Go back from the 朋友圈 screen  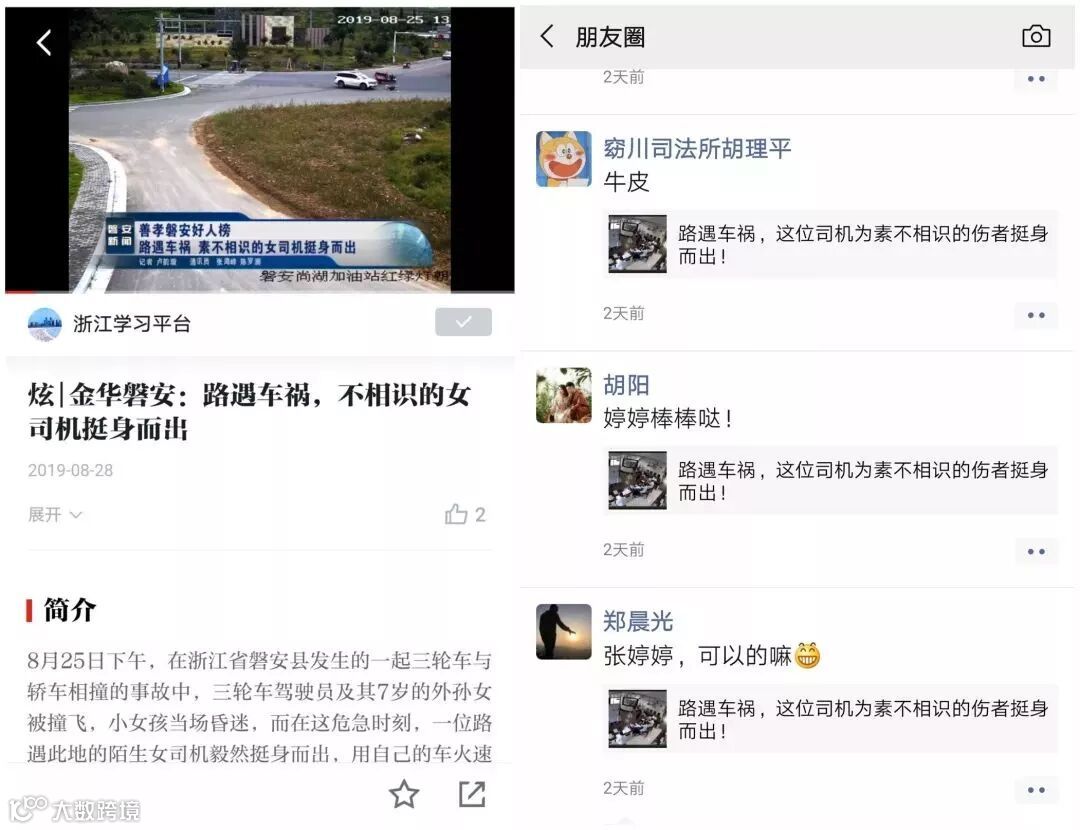click(548, 37)
